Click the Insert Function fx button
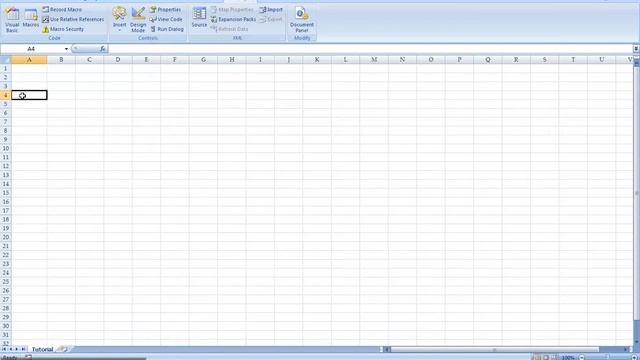 pos(102,49)
